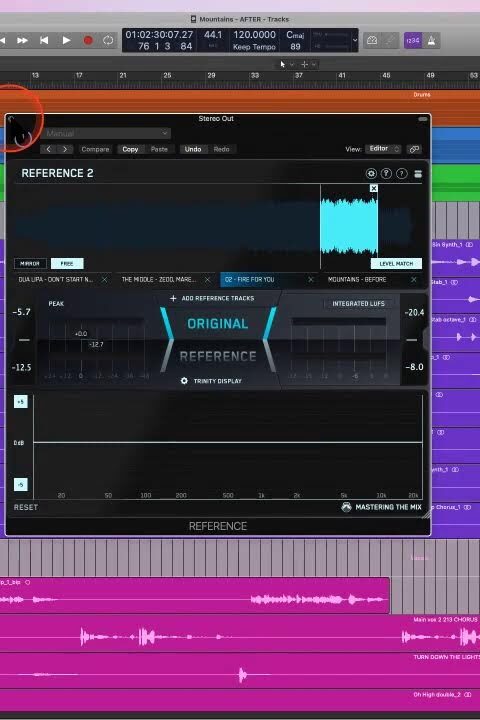This screenshot has height=720, width=480.
Task: Open the marquee command-click tool menu
Action: tap(308, 64)
